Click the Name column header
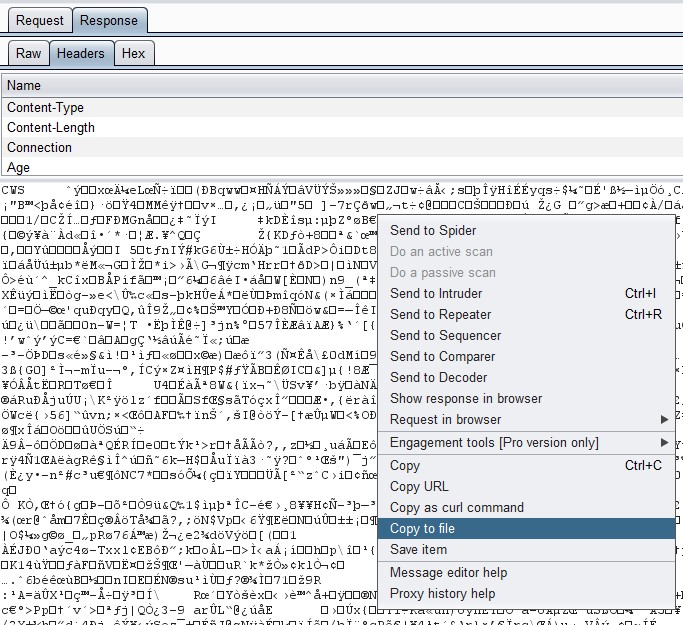 point(342,85)
